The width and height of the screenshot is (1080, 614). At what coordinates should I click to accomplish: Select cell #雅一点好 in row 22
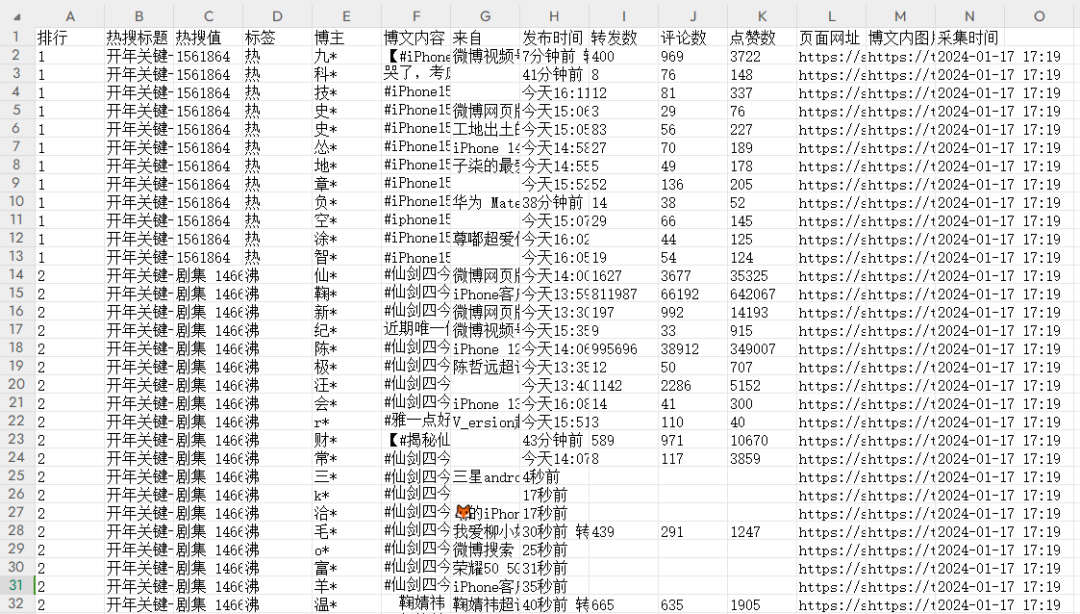(x=416, y=422)
